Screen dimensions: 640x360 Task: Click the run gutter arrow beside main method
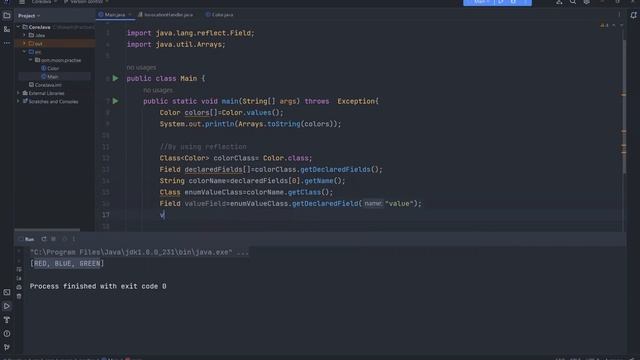pyautogui.click(x=116, y=101)
